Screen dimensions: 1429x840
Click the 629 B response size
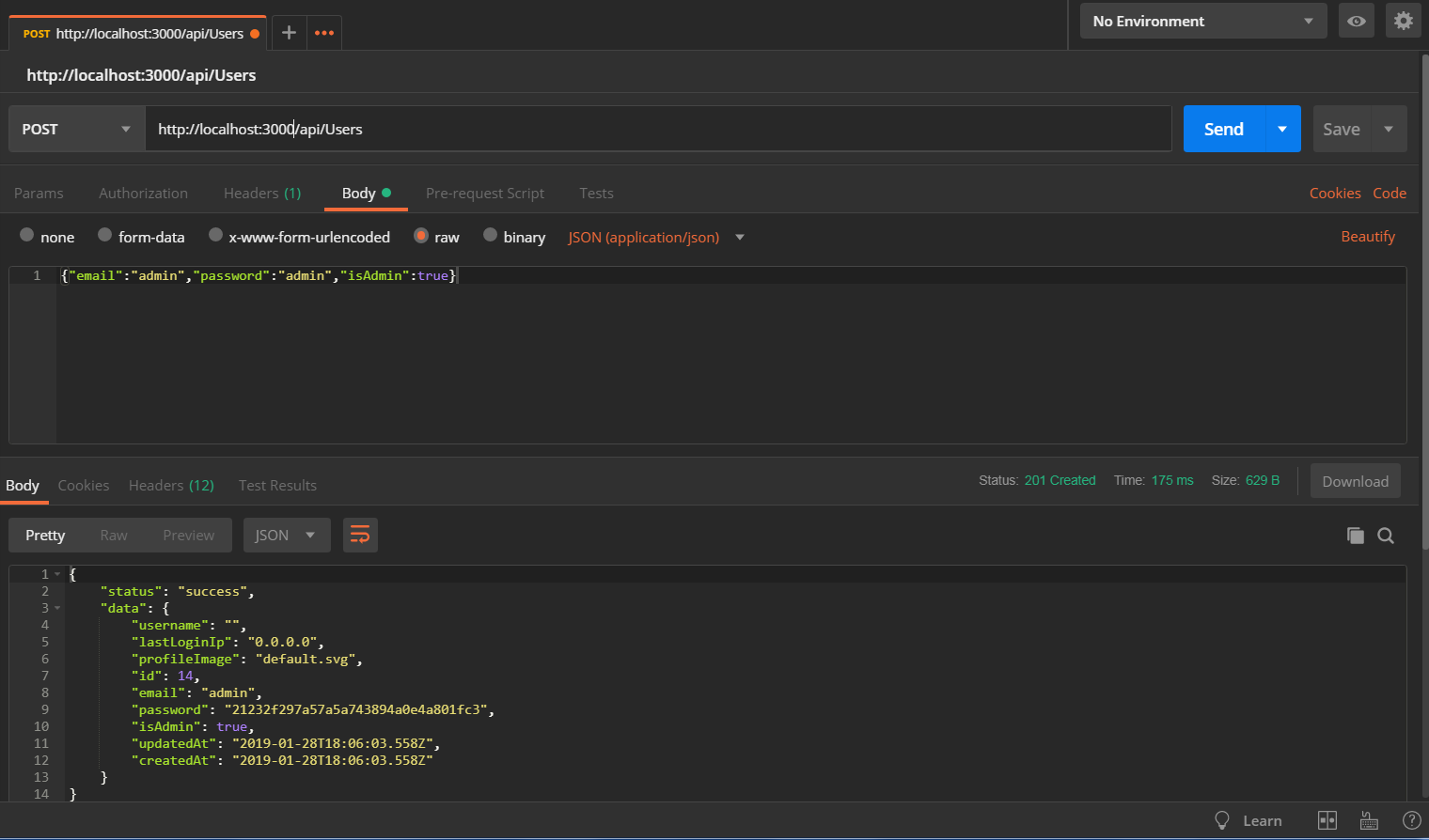pyautogui.click(x=1263, y=480)
